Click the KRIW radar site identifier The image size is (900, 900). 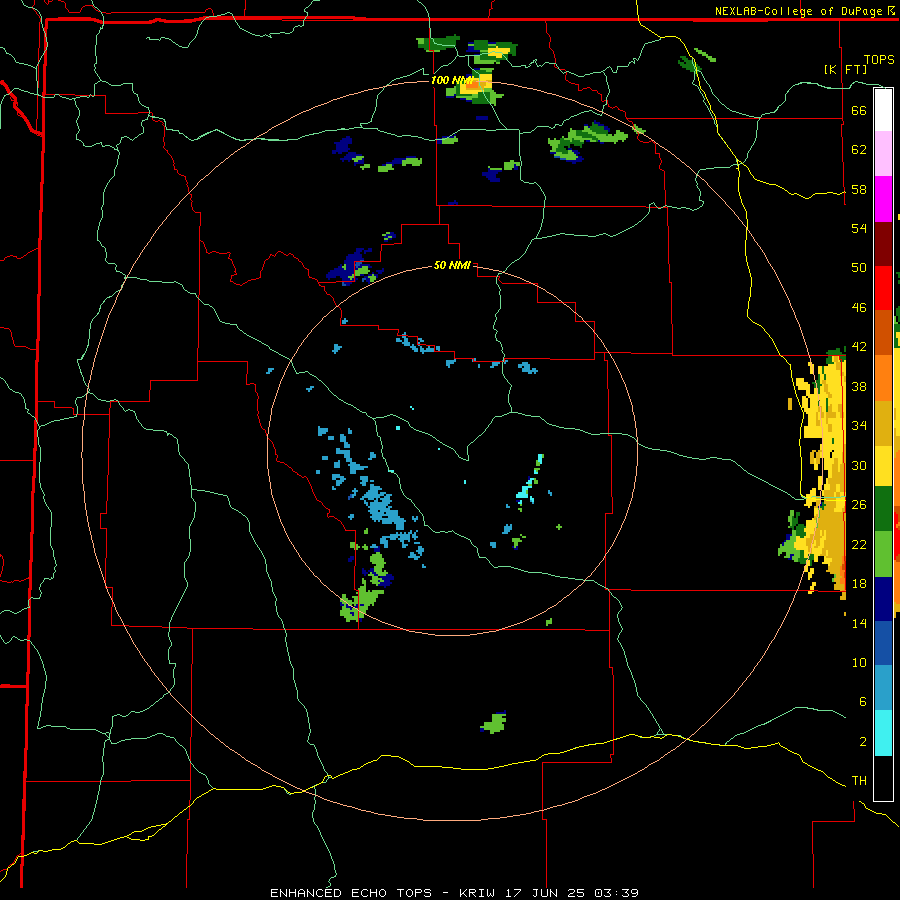[476, 893]
